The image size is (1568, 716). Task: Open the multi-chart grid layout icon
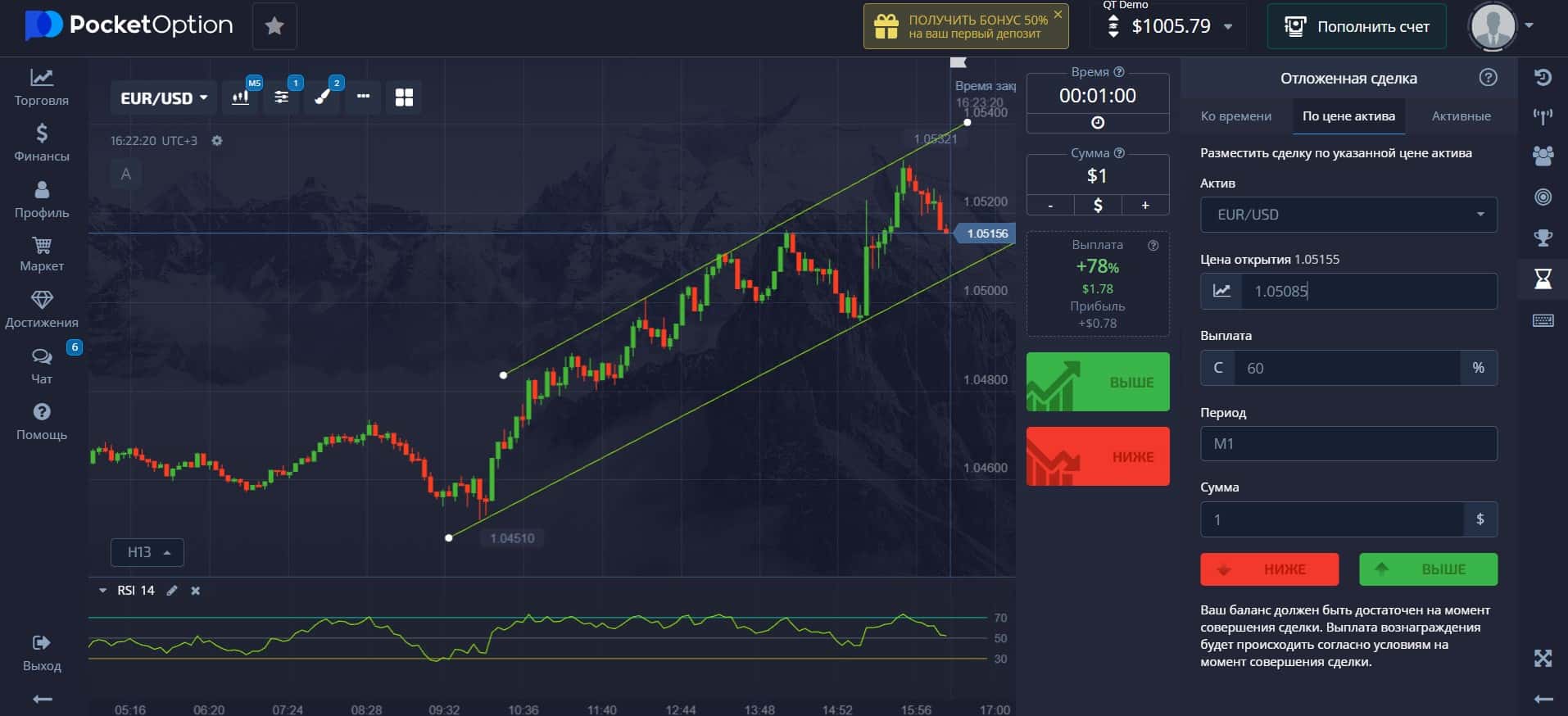click(404, 97)
